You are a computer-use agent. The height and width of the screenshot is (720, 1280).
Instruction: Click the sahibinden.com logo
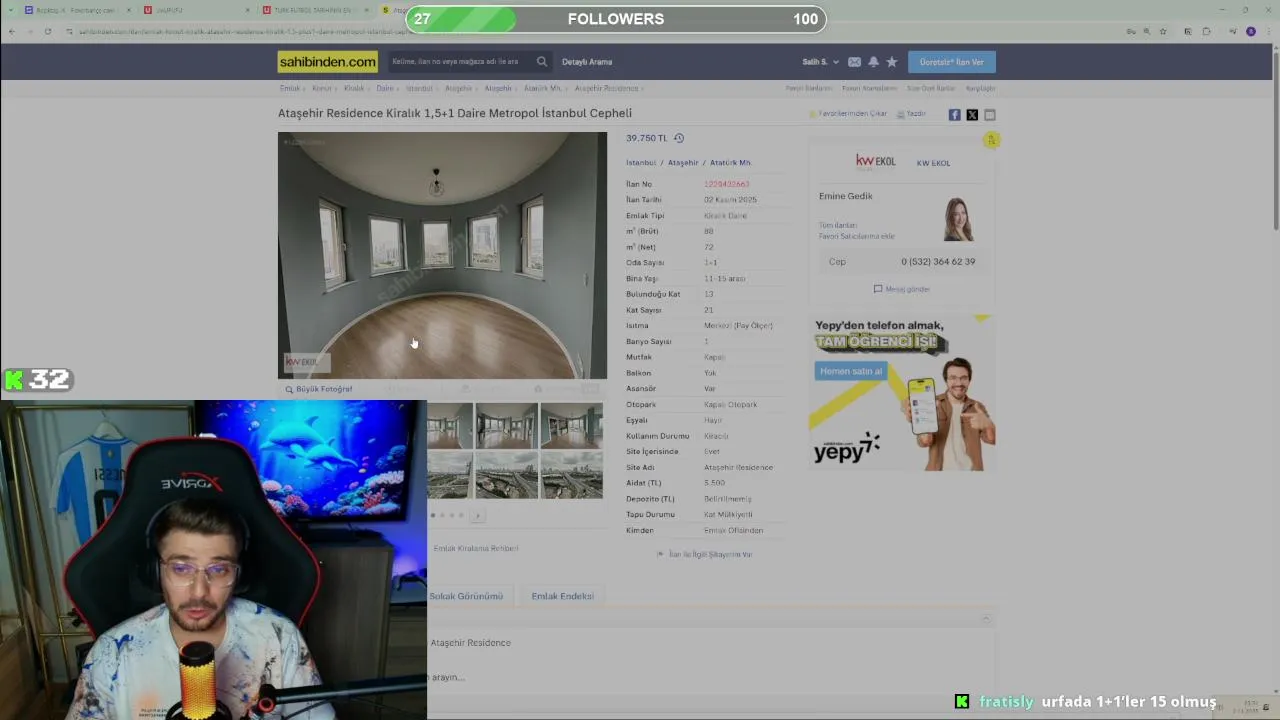(328, 62)
